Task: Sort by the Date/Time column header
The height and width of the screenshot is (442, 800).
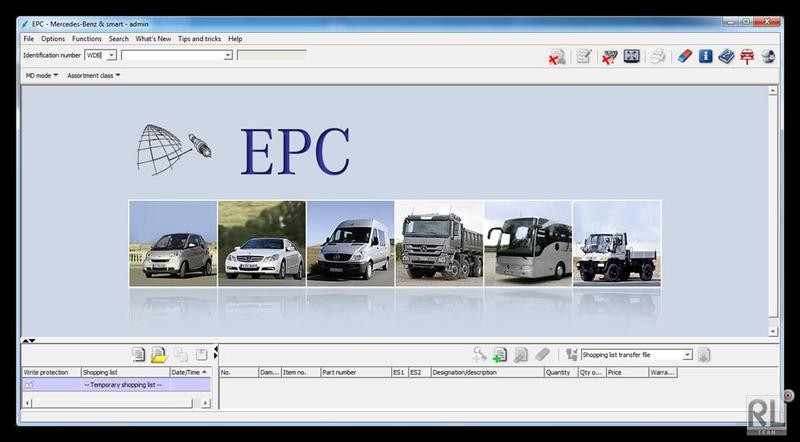Action: pos(190,373)
